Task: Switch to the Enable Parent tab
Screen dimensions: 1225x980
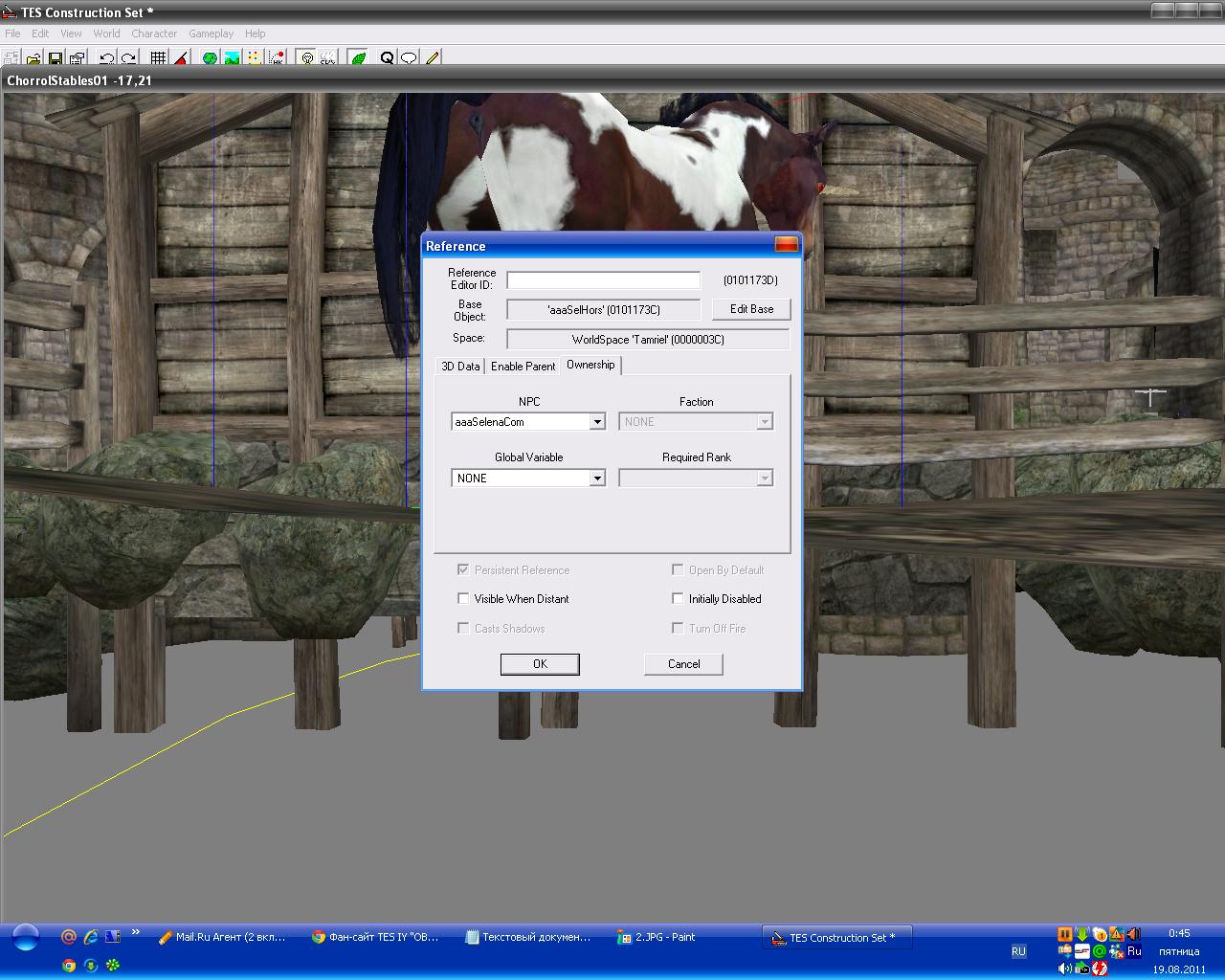Action: 523,367
